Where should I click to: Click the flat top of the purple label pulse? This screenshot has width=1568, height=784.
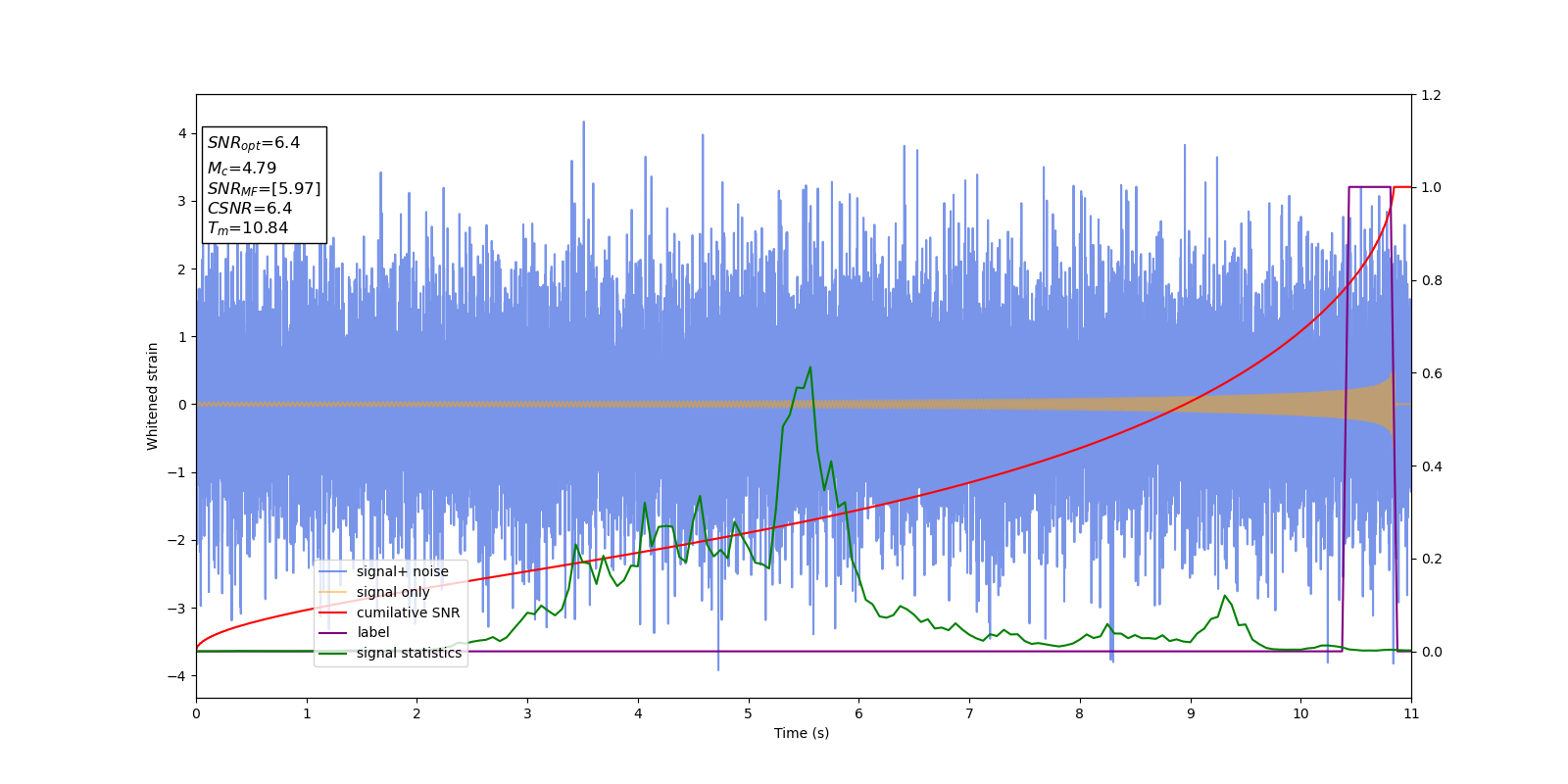(1370, 187)
